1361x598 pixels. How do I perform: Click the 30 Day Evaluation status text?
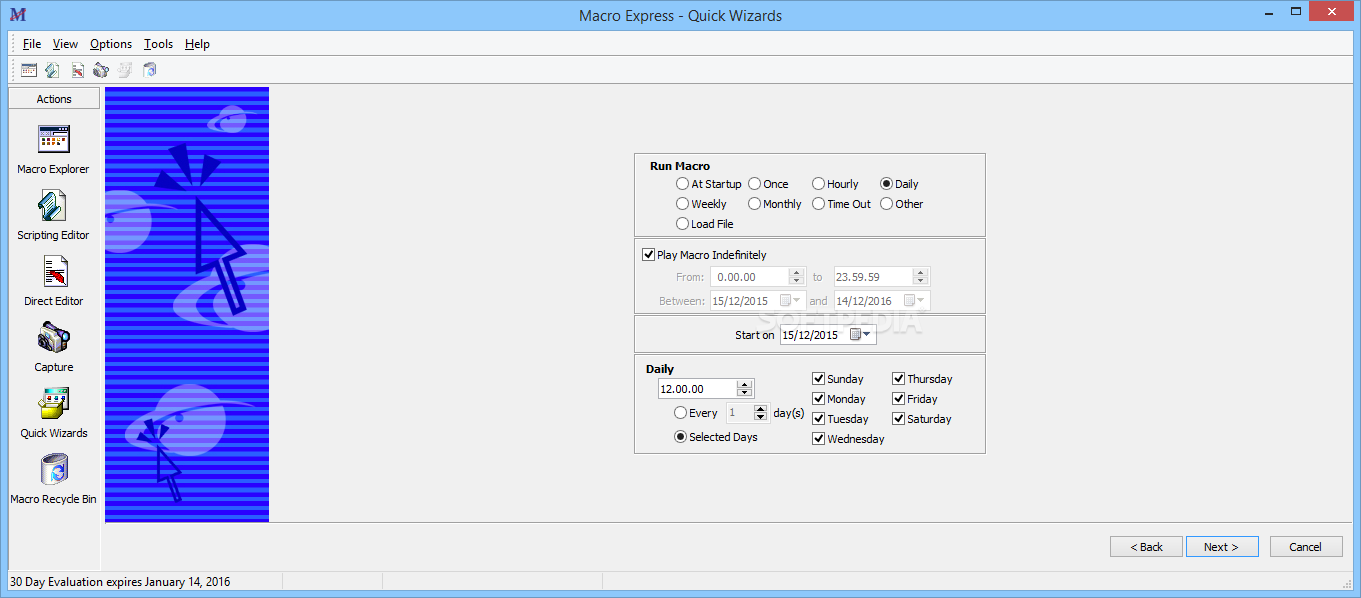[x=120, y=582]
